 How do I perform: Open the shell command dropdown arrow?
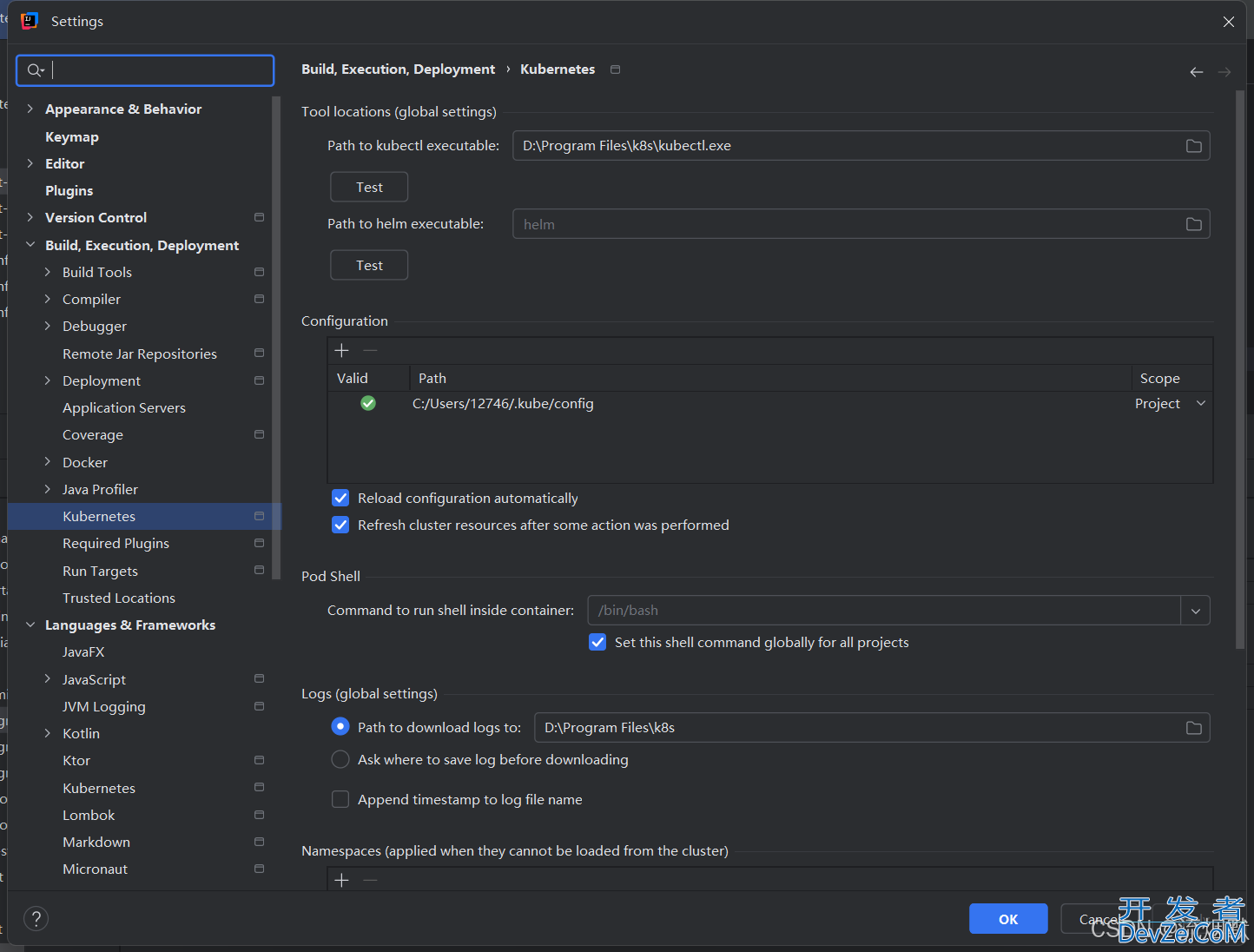1196,611
